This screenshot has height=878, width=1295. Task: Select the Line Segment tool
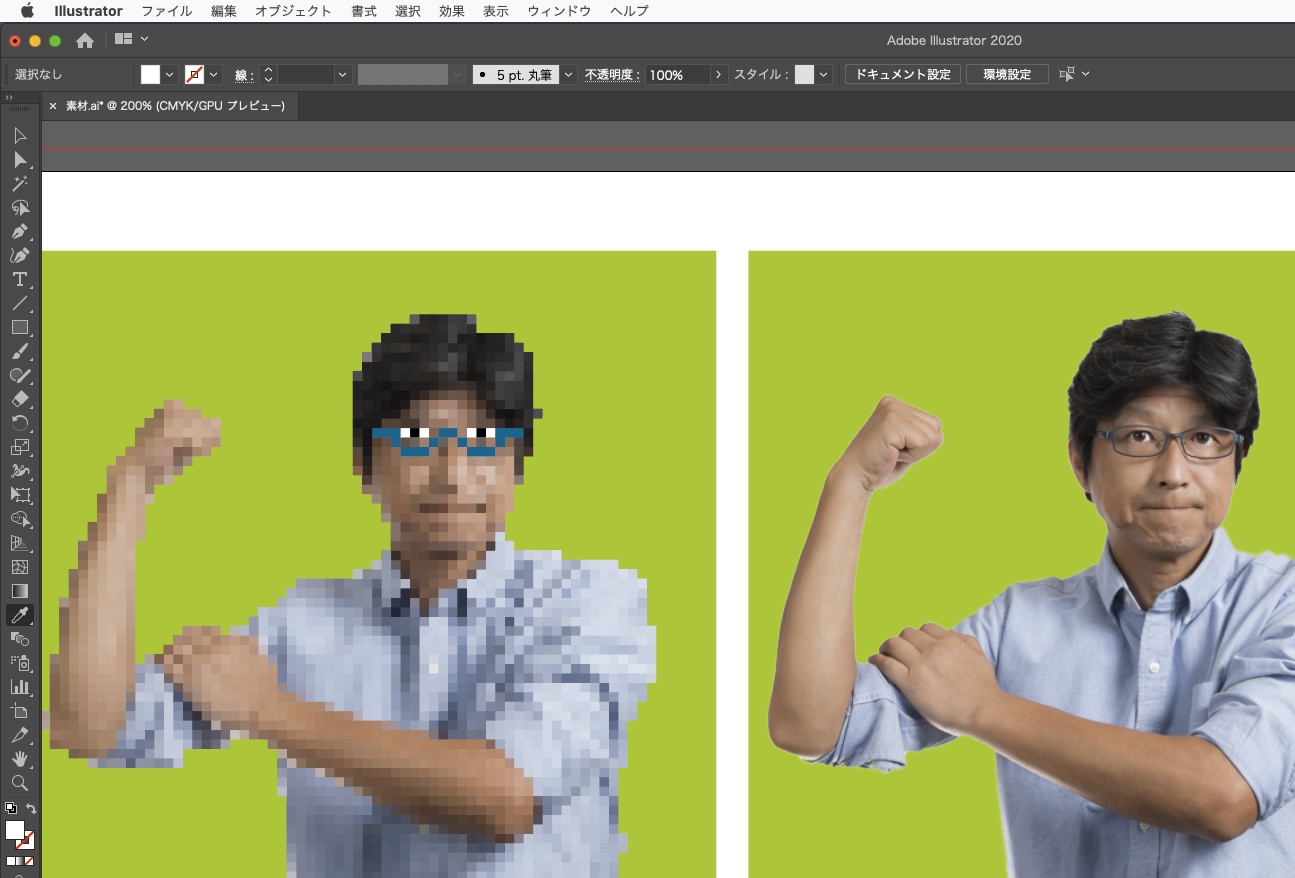(x=20, y=303)
